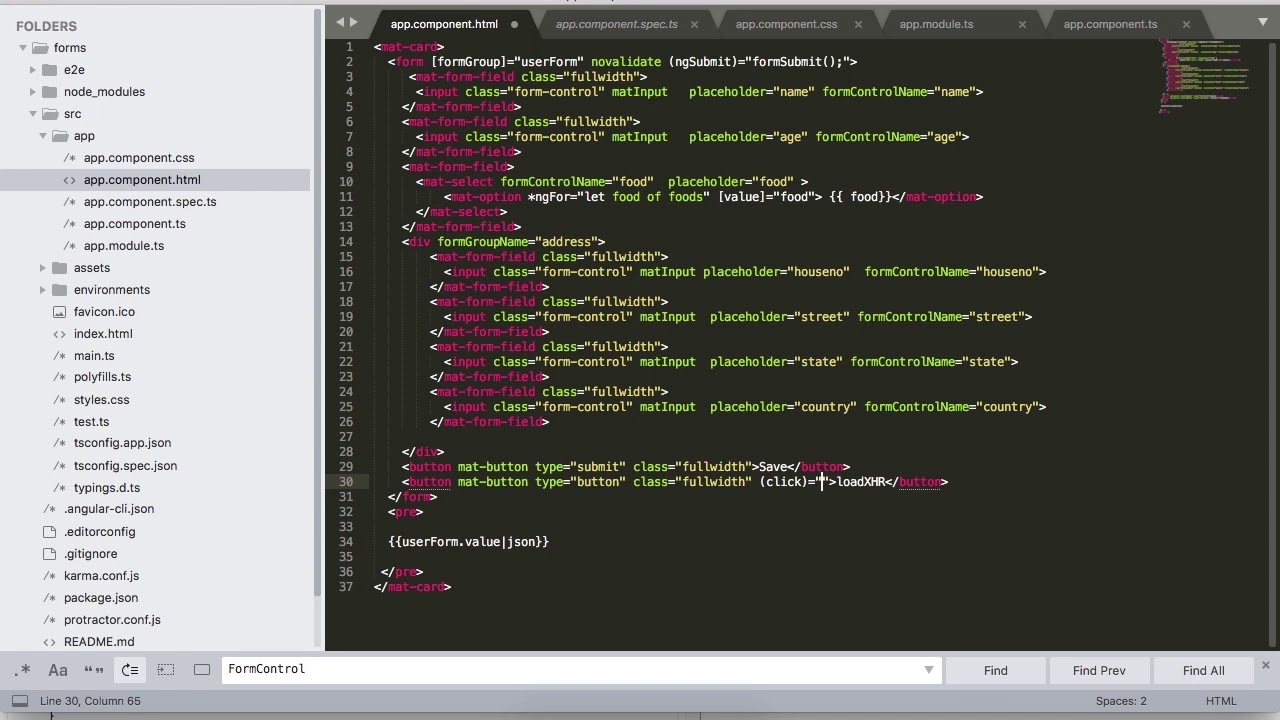Open .editorconfig file in sidebar
The image size is (1280, 720).
[x=99, y=532]
